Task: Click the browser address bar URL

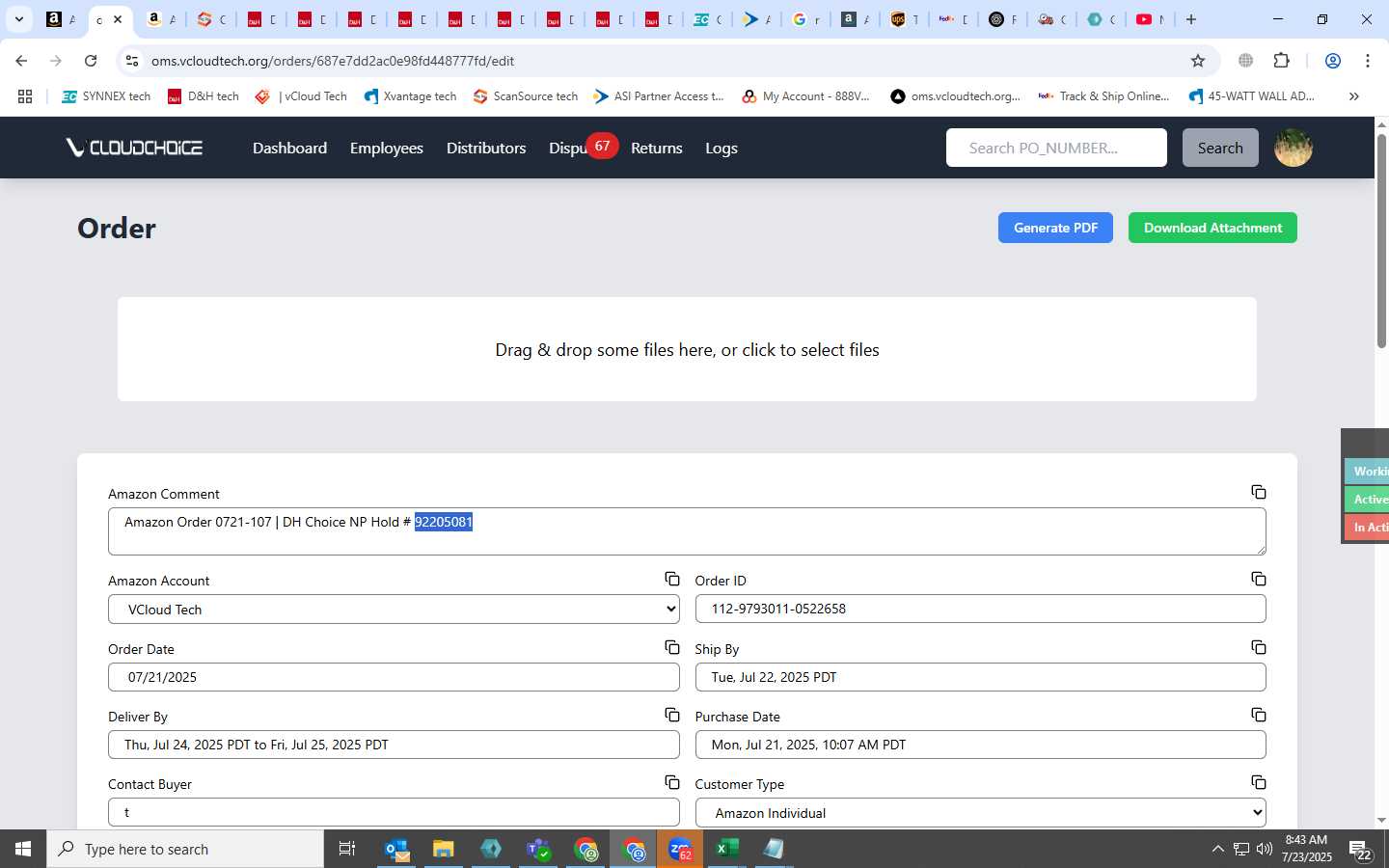Action: [x=333, y=61]
